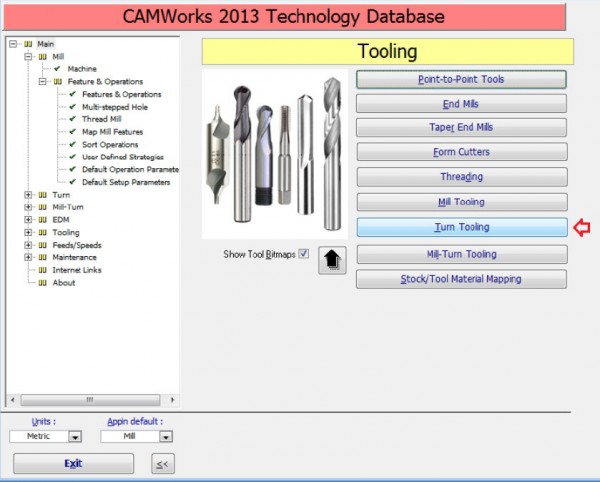Image resolution: width=600 pixels, height=482 pixels.
Task: Click the << collapse panel button
Action: click(163, 464)
